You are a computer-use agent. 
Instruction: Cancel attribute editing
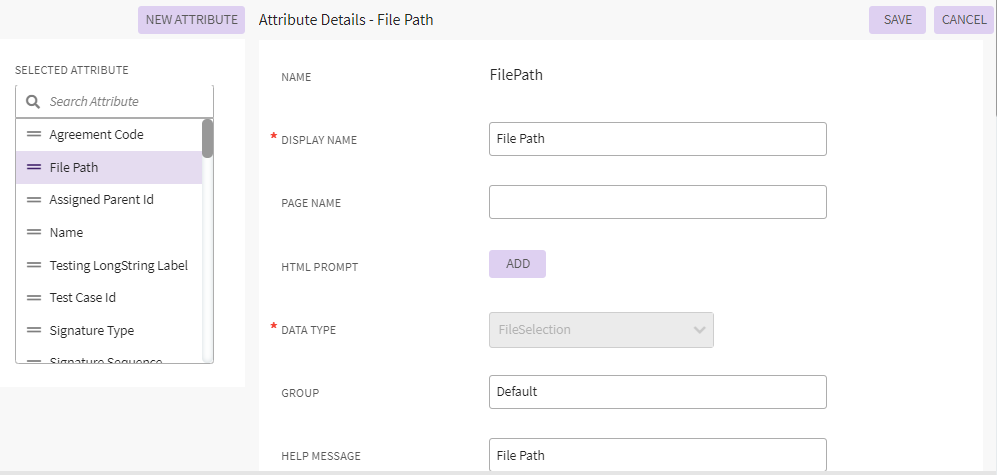click(x=964, y=20)
